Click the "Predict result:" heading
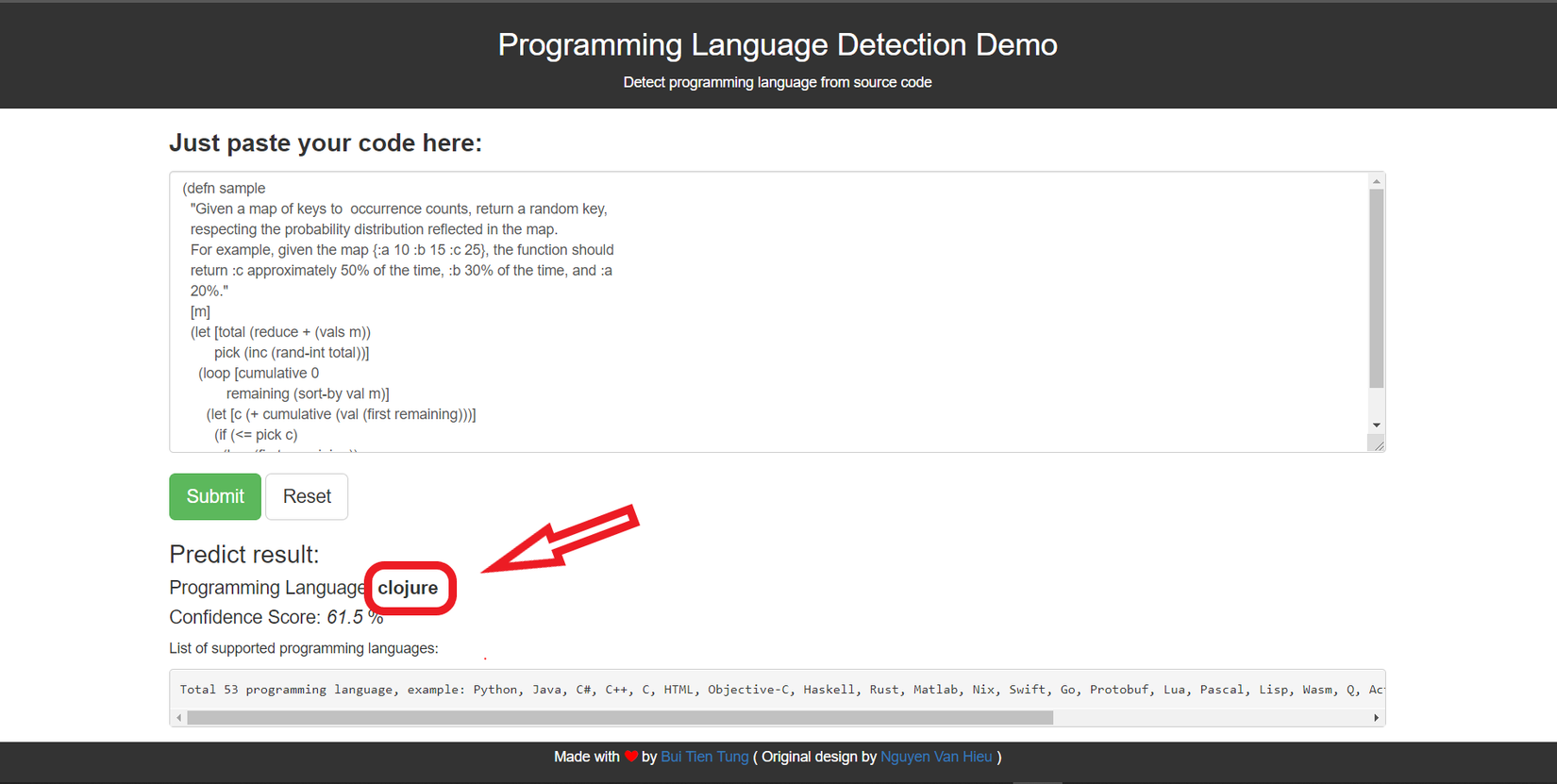 point(244,554)
